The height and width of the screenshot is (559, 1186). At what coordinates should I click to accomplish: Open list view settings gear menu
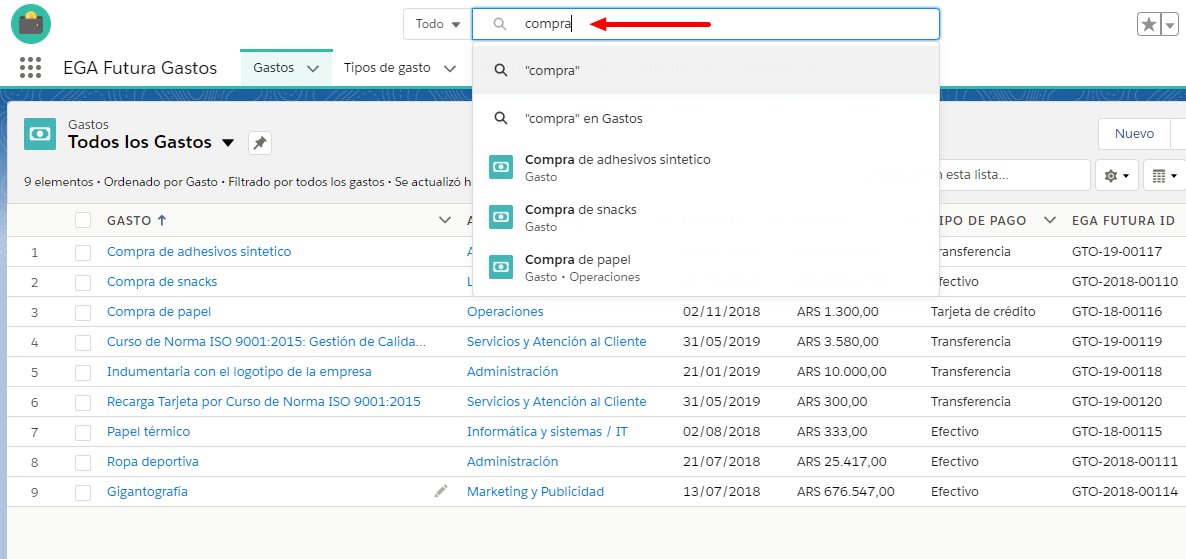click(1116, 175)
